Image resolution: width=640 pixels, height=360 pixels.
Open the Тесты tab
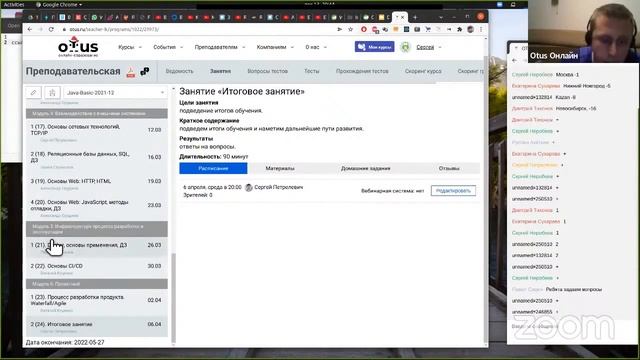[x=311, y=71]
